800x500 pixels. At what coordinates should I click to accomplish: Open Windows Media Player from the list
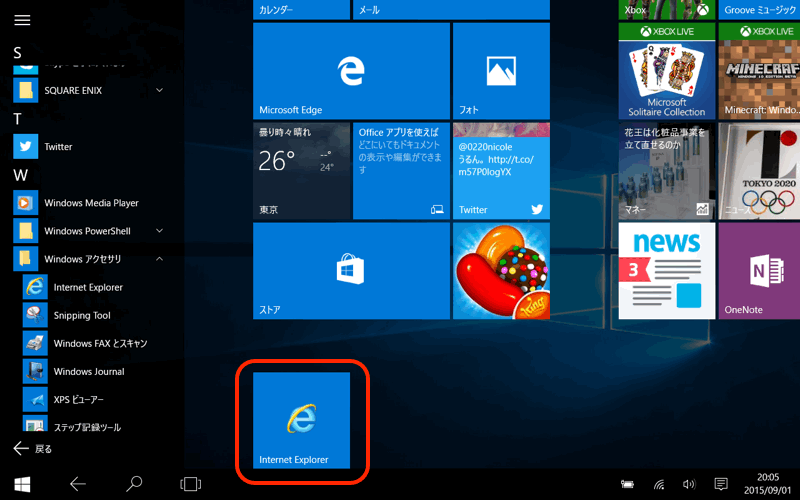(90, 203)
